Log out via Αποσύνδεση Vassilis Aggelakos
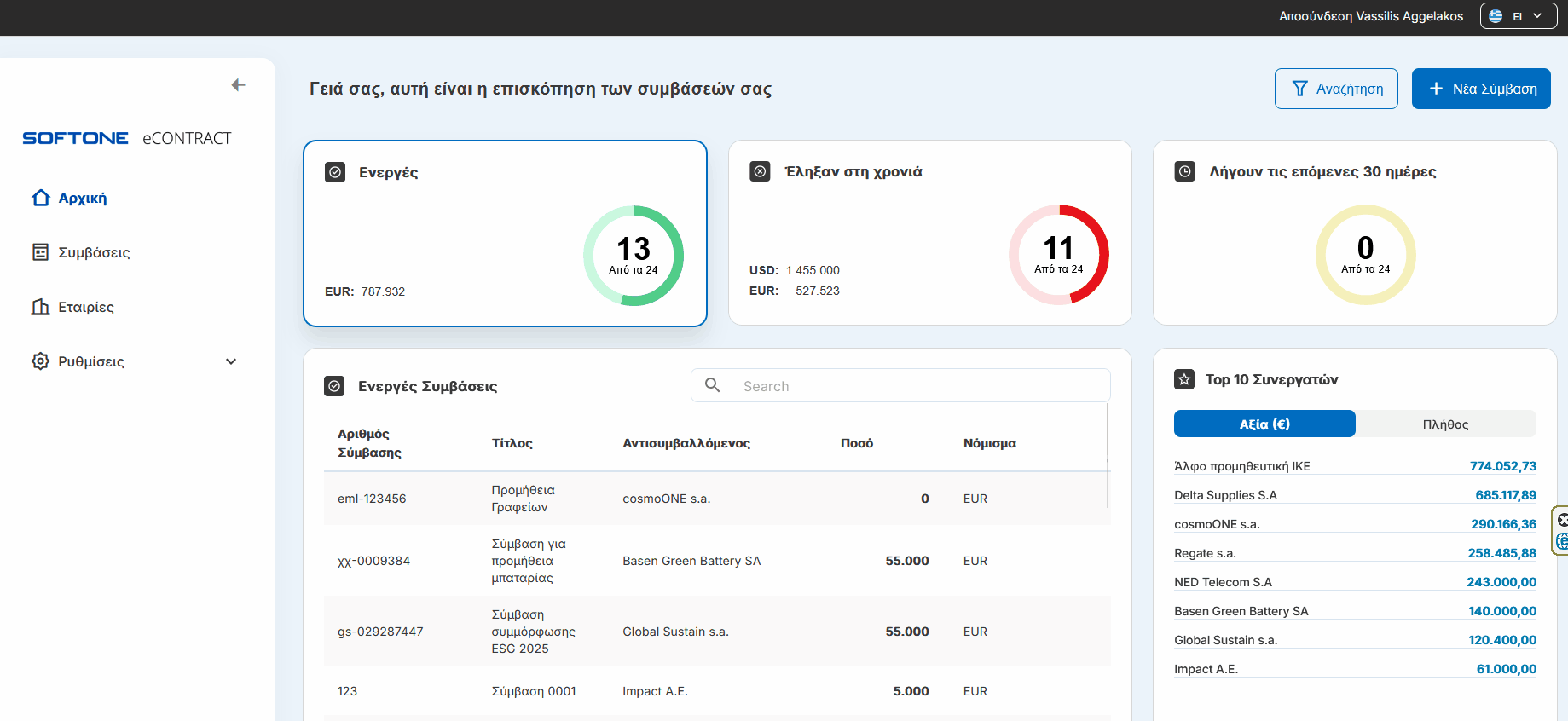The width and height of the screenshot is (1568, 721). click(1370, 16)
